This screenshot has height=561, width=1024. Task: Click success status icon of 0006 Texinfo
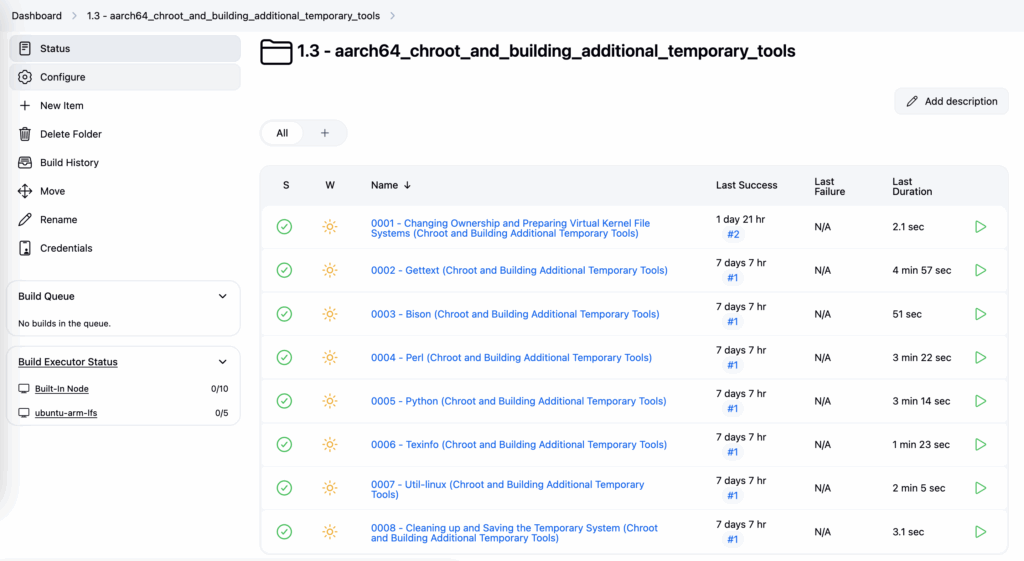click(284, 445)
